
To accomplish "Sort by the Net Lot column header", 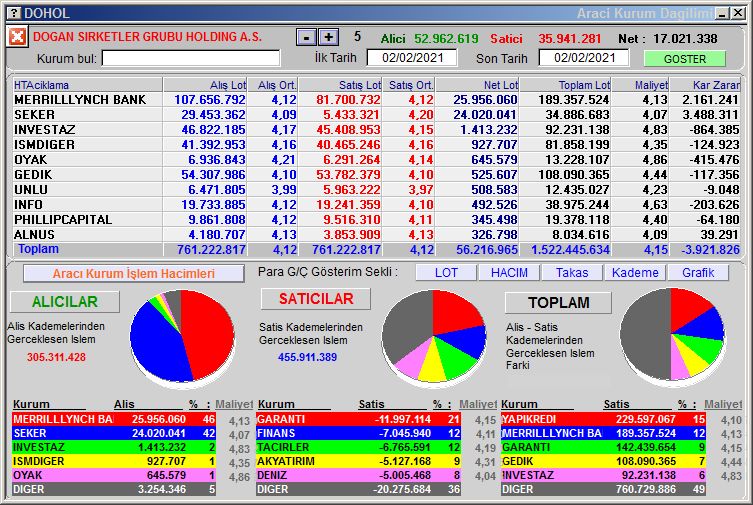I will (x=477, y=85).
